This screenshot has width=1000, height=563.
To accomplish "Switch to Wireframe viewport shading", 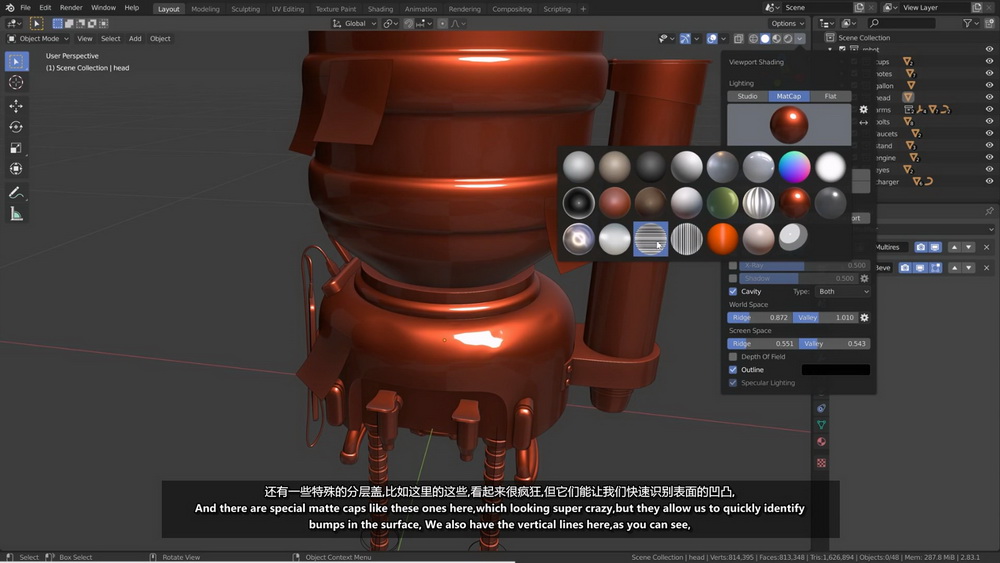I will click(x=753, y=39).
